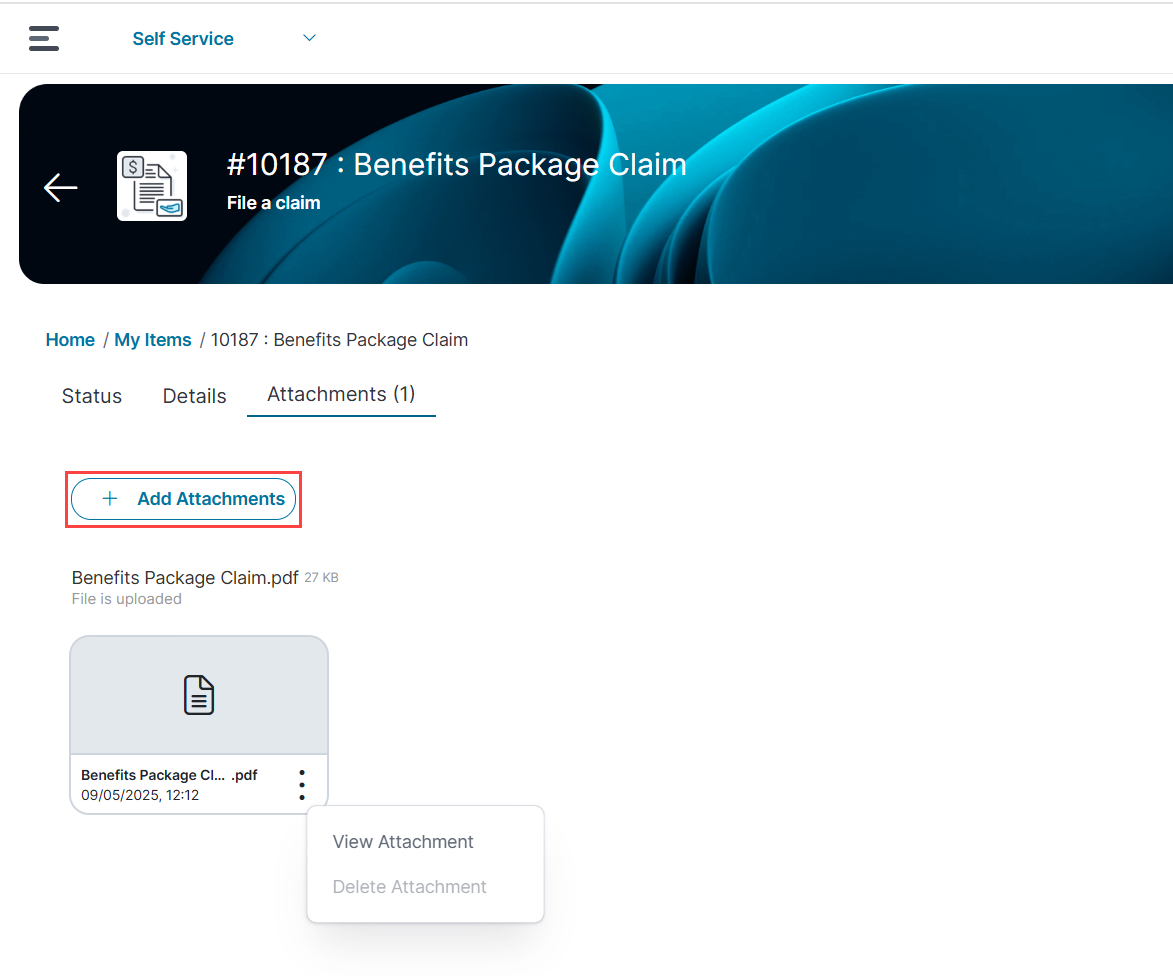
Task: Open the Details tab
Action: 195,396
